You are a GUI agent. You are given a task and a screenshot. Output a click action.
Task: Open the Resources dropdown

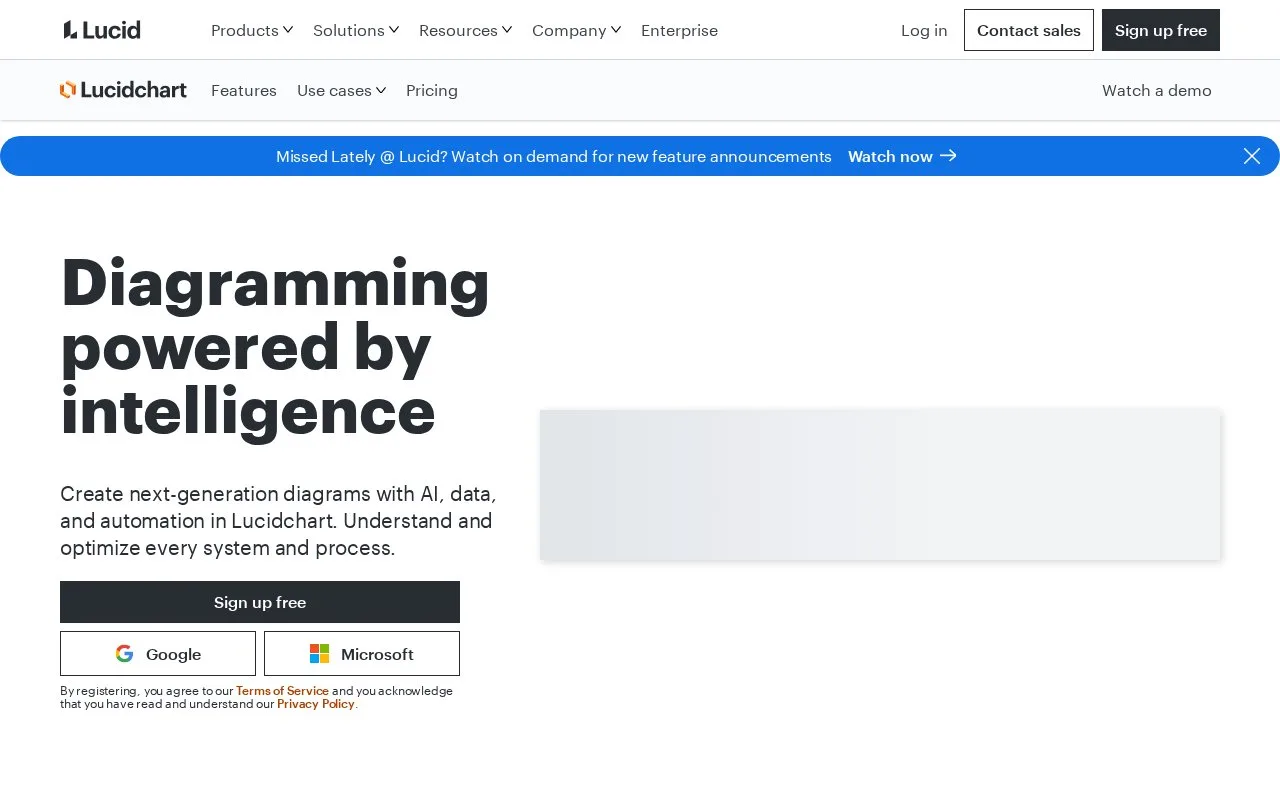466,30
